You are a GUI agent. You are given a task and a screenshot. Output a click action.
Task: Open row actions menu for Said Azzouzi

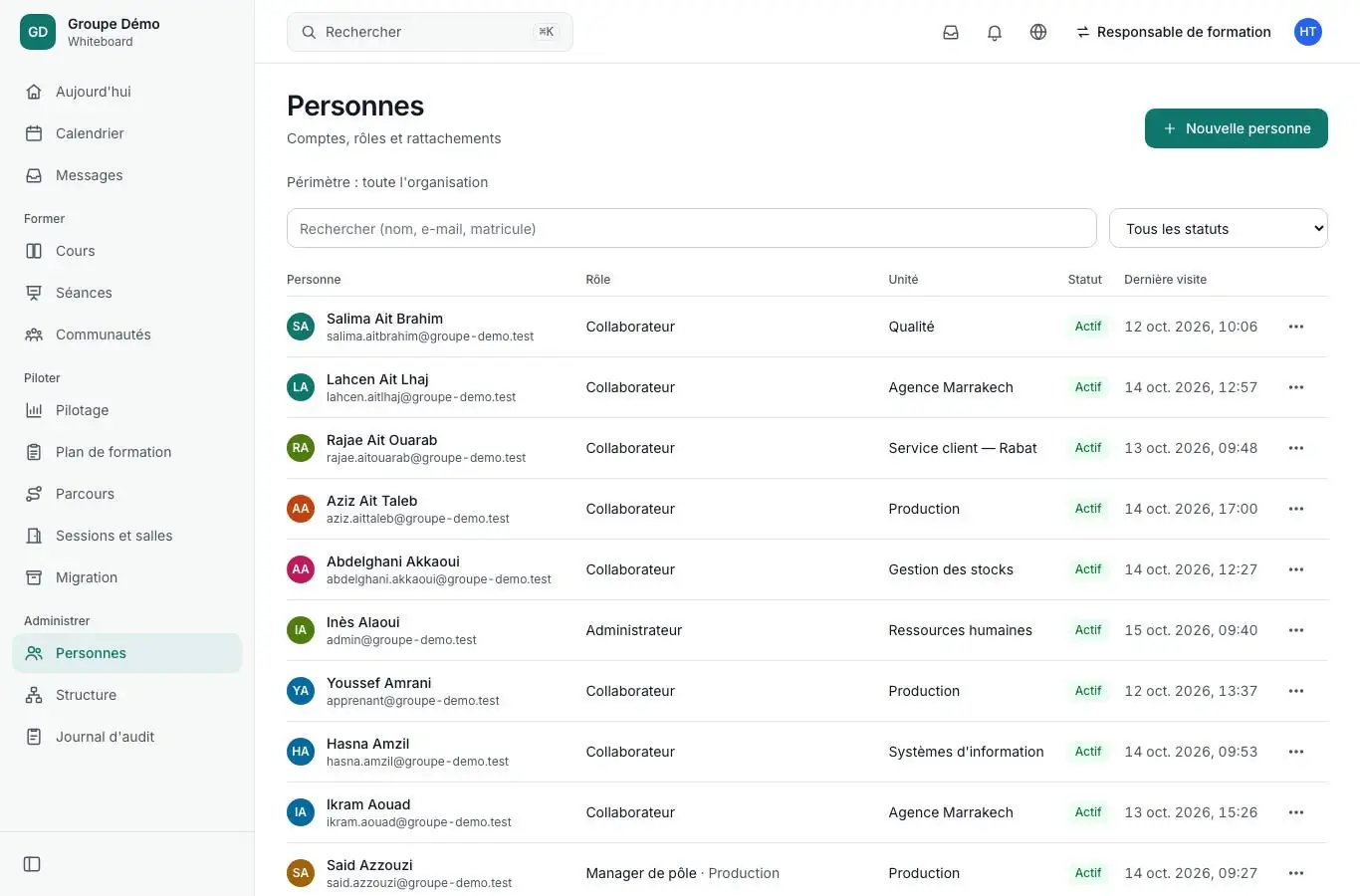point(1296,873)
